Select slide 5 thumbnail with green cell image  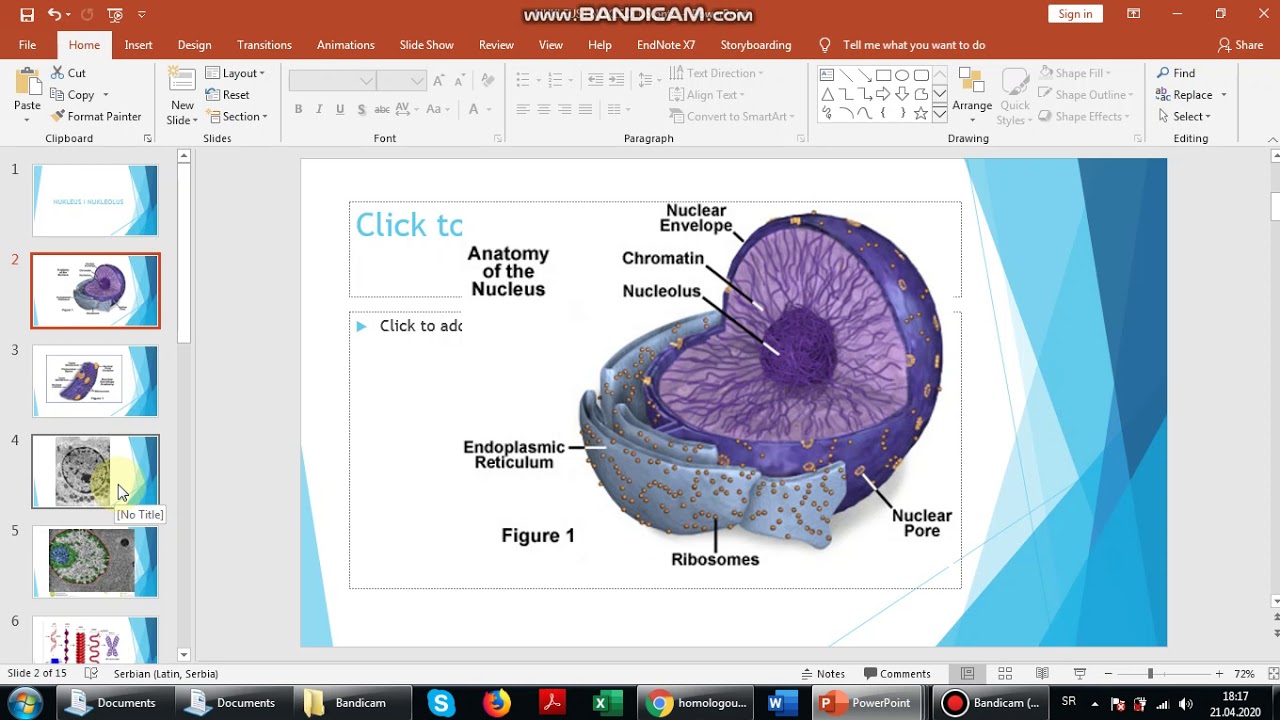(95, 562)
